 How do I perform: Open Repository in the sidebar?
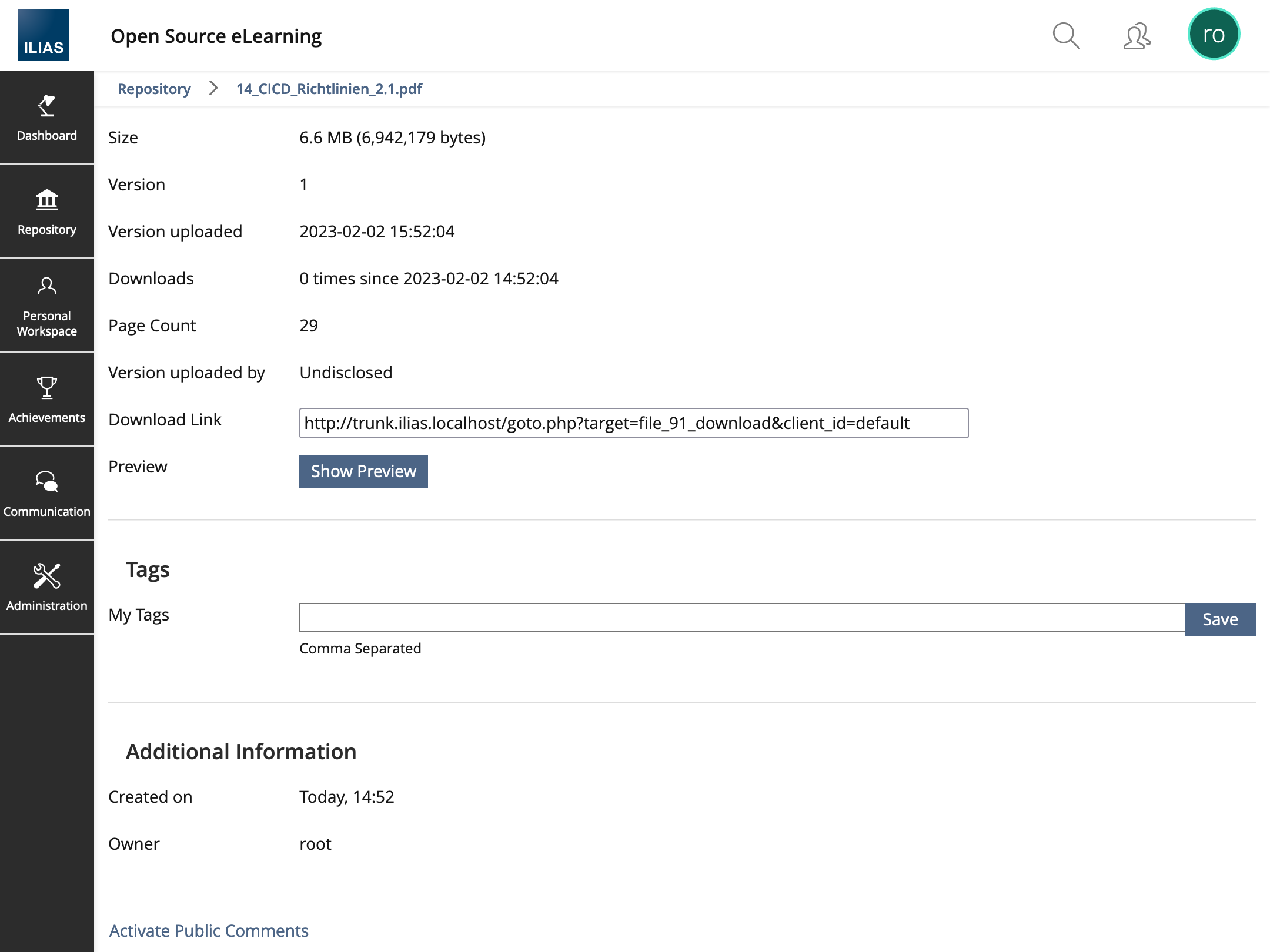coord(47,212)
